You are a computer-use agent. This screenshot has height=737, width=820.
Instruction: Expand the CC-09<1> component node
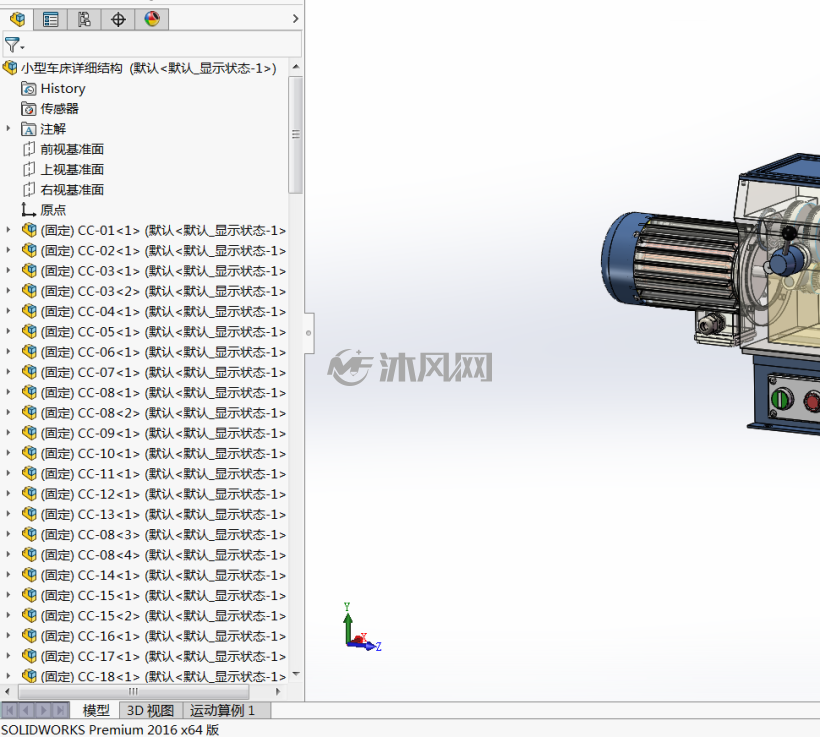coord(8,433)
